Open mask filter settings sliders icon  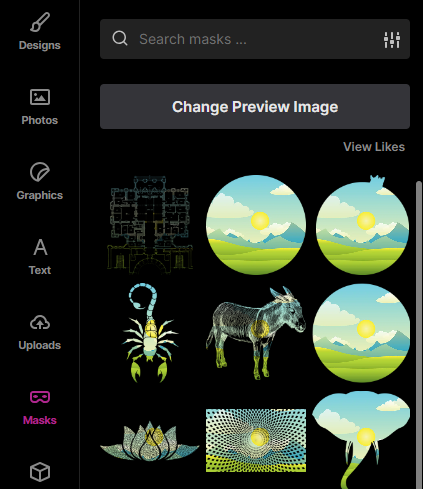pyautogui.click(x=392, y=40)
